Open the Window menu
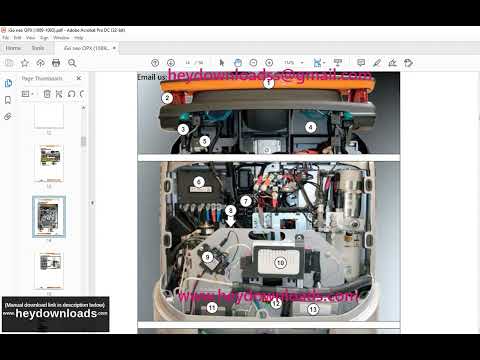 [61, 38]
